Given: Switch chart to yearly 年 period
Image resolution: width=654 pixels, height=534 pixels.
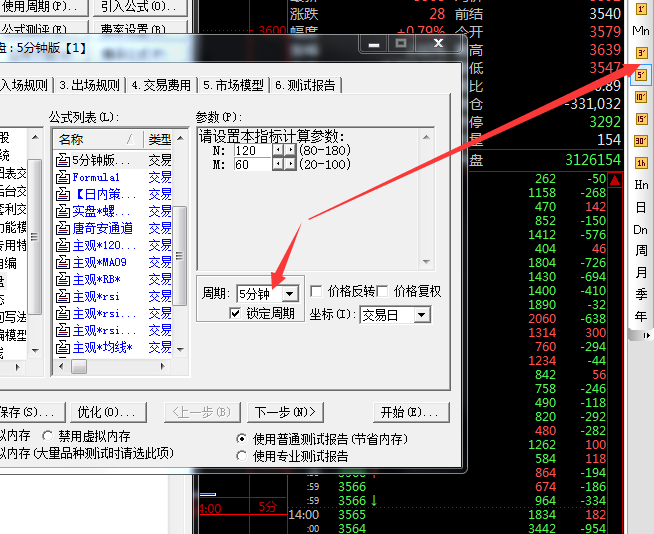Looking at the screenshot, I should [x=641, y=317].
